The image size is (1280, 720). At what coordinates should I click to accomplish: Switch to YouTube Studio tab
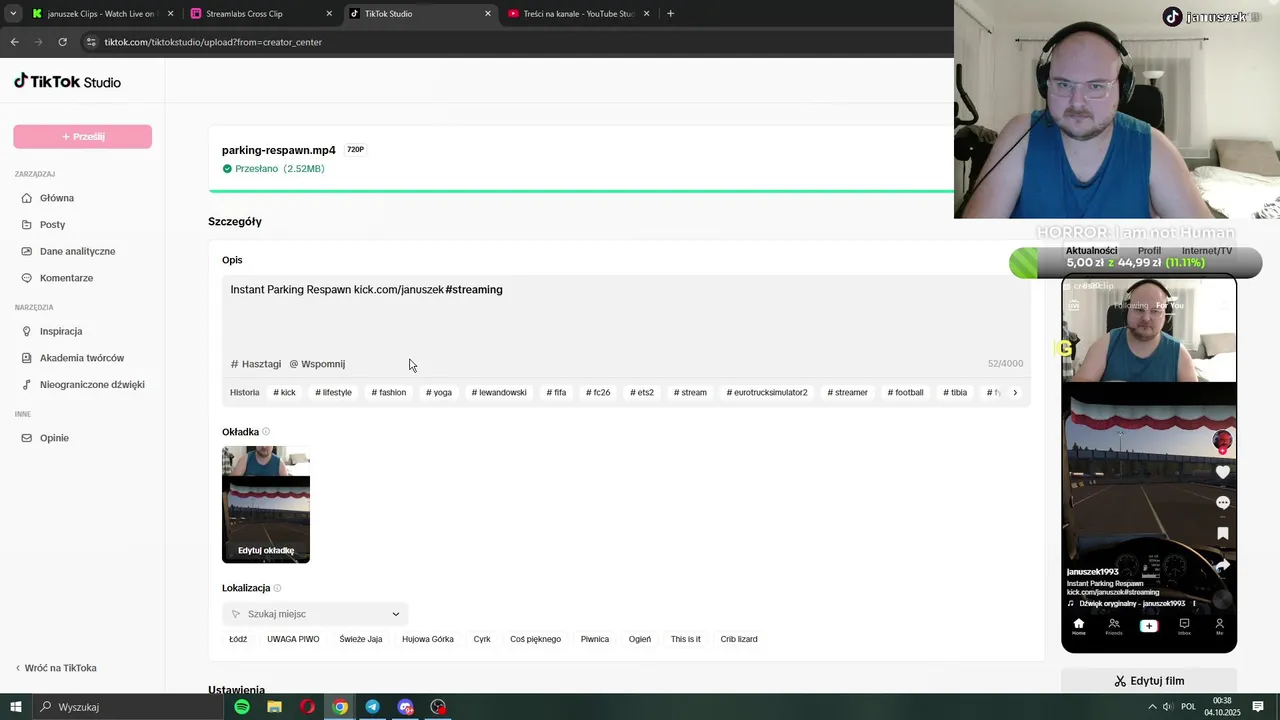pos(578,14)
